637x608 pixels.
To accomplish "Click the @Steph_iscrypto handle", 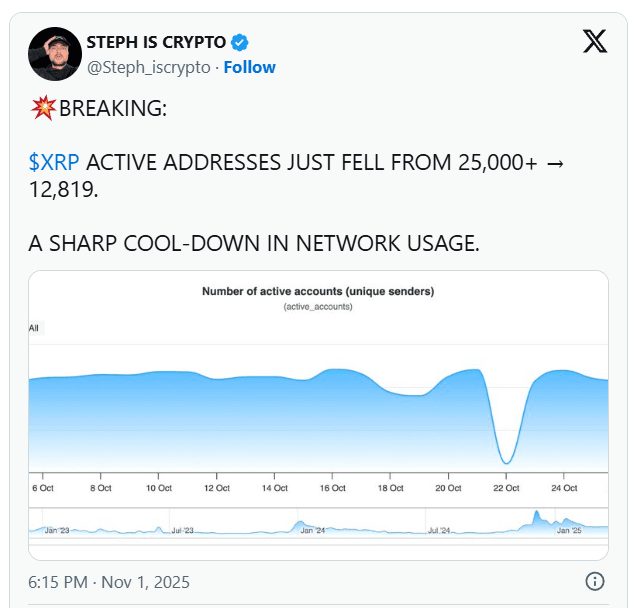I will pos(149,67).
